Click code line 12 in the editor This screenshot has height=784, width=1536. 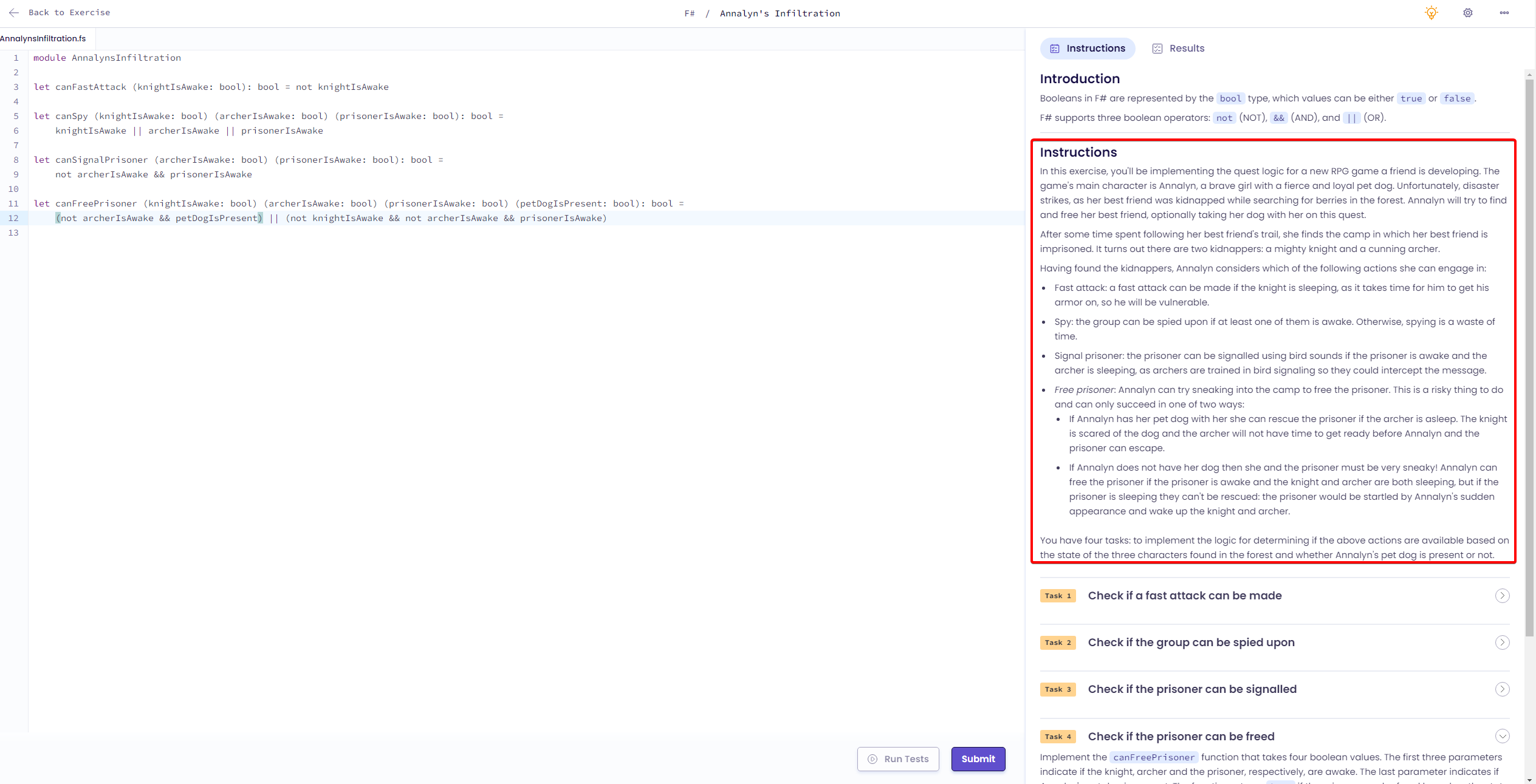(331, 218)
